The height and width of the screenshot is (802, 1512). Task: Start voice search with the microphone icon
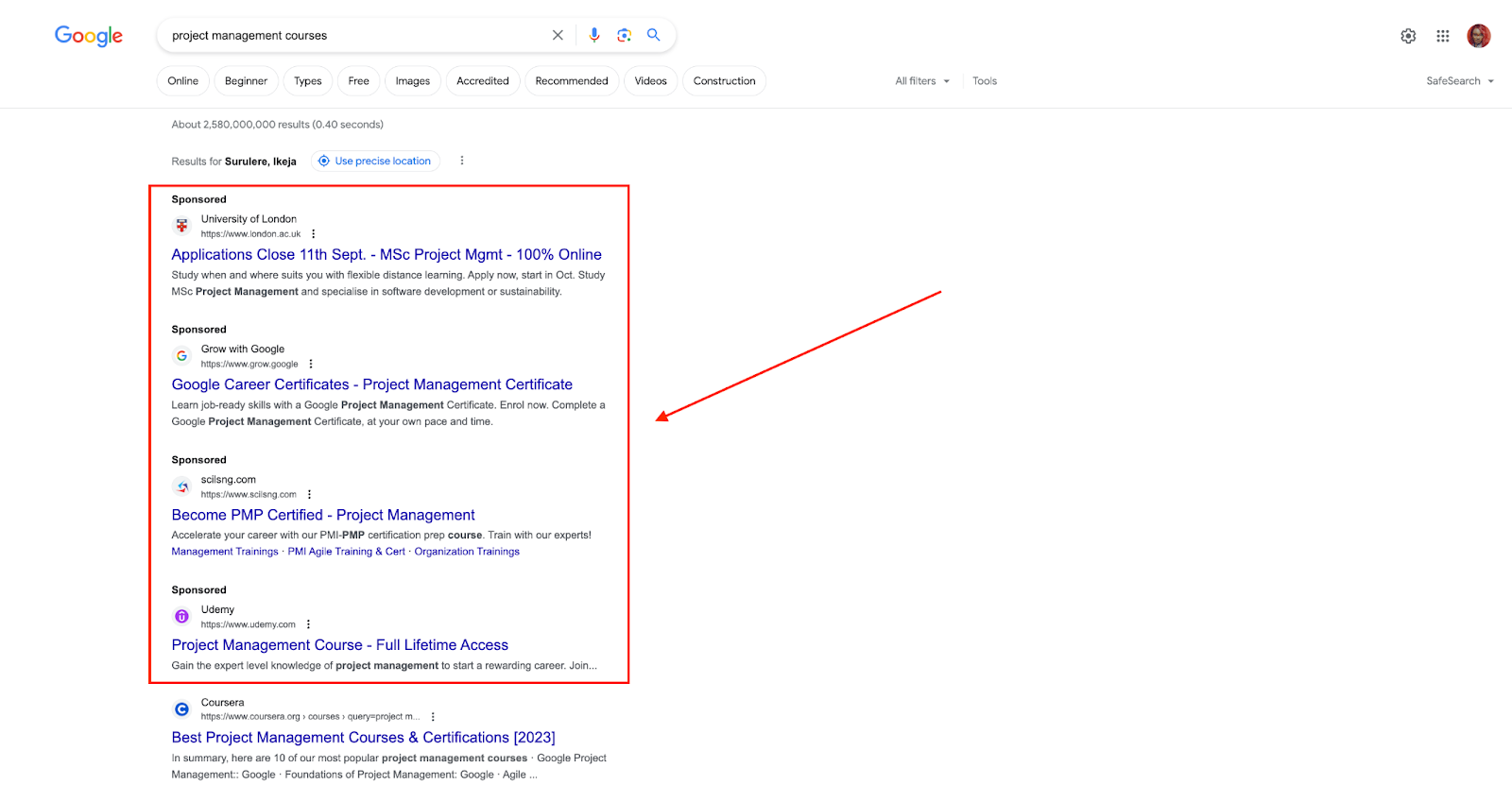[594, 35]
